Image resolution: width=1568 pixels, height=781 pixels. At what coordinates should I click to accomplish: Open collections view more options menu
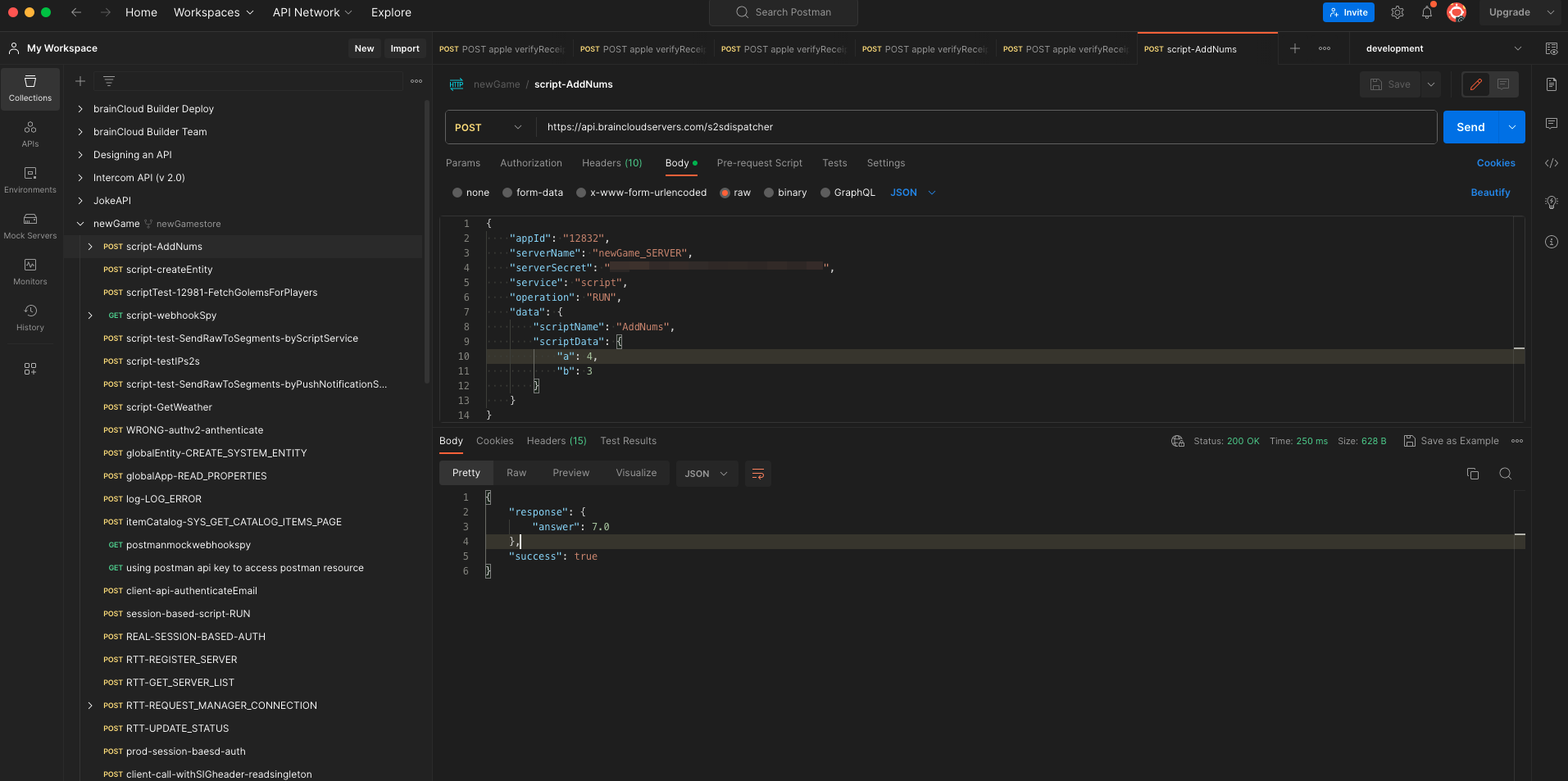pos(416,81)
